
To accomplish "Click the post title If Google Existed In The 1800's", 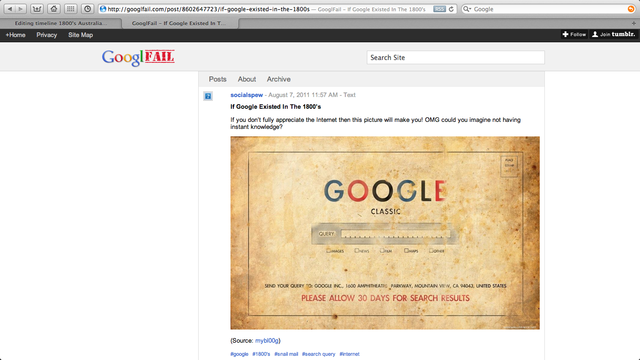I will pos(276,107).
